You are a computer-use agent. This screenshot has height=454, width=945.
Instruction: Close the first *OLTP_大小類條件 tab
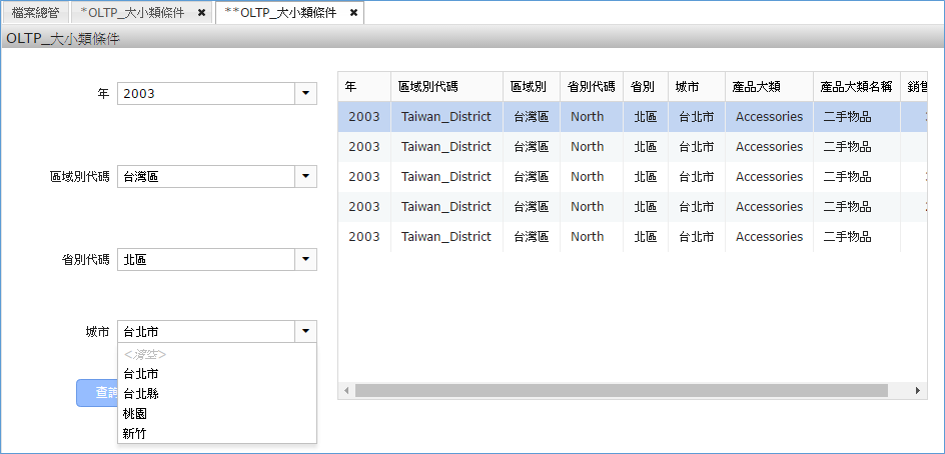click(202, 13)
